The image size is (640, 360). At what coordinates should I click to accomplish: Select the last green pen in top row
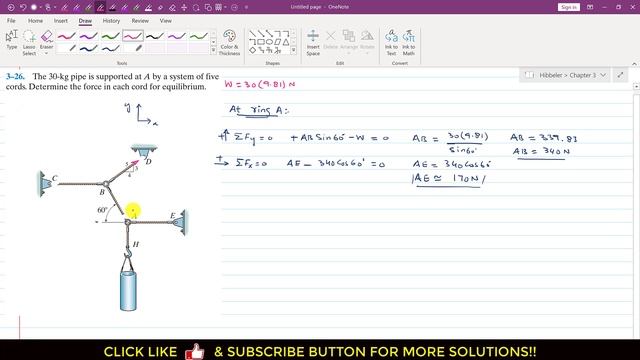199,36
